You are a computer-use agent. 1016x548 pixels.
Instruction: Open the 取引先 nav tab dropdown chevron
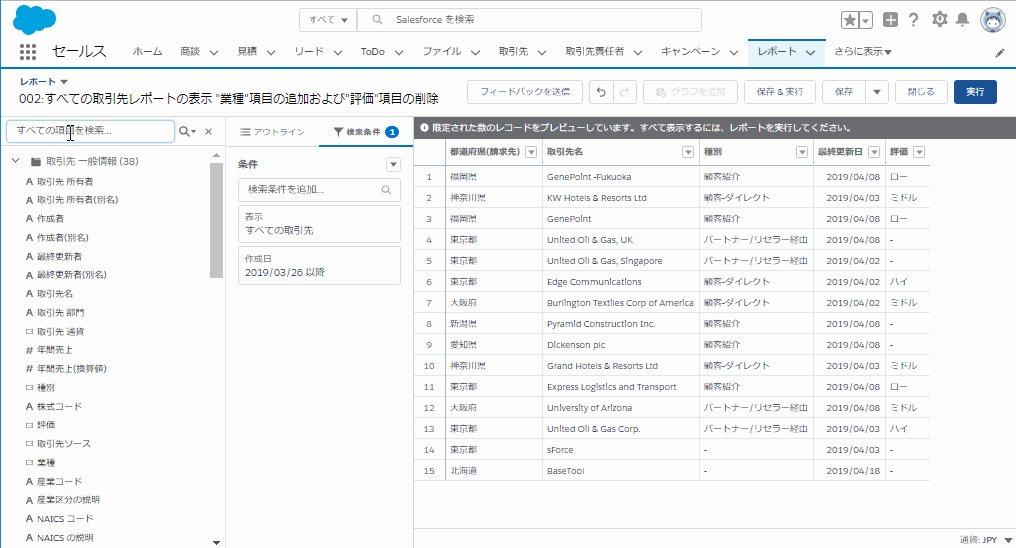[x=542, y=52]
